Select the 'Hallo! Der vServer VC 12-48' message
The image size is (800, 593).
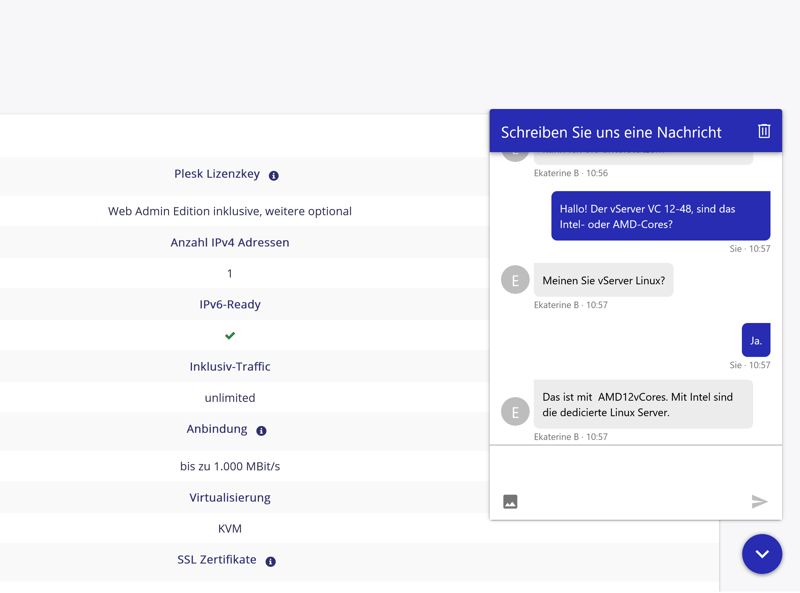(660, 216)
